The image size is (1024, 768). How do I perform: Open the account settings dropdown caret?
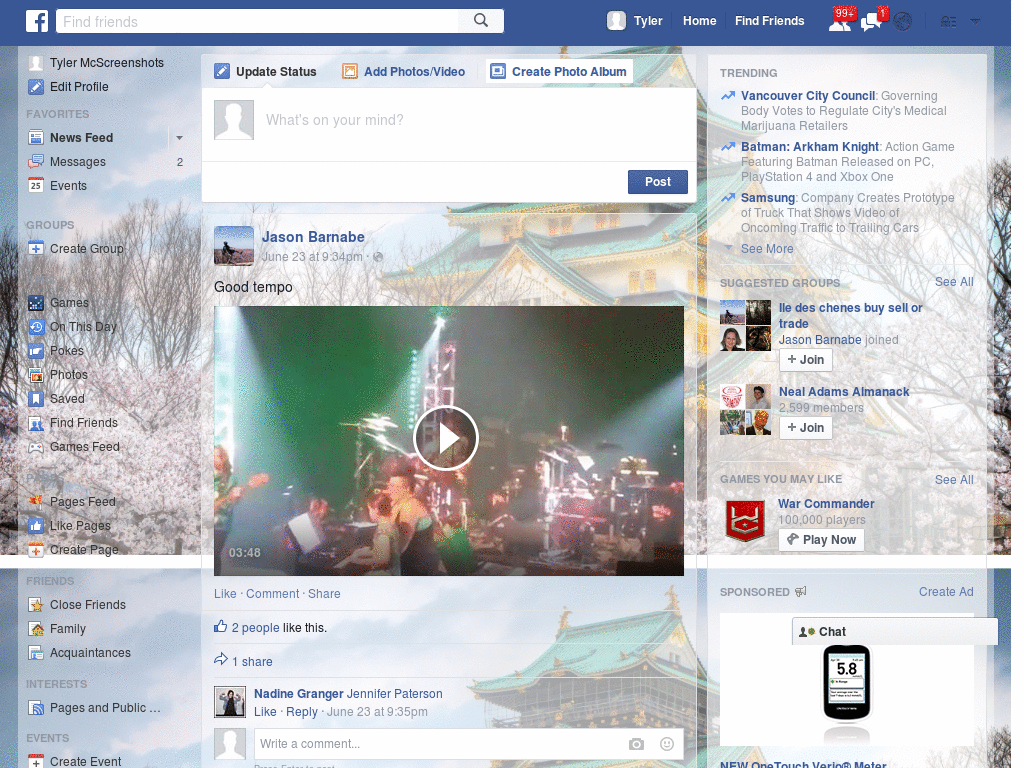pos(975,20)
